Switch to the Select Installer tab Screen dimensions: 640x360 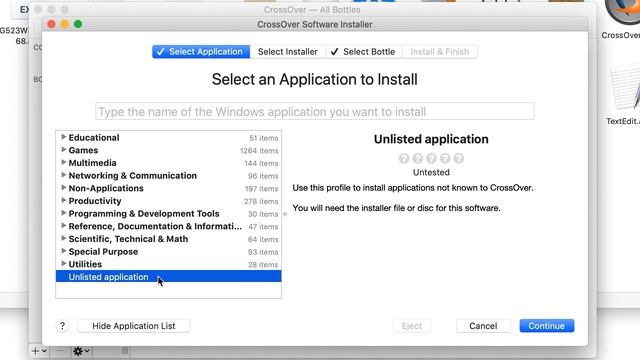[x=288, y=52]
